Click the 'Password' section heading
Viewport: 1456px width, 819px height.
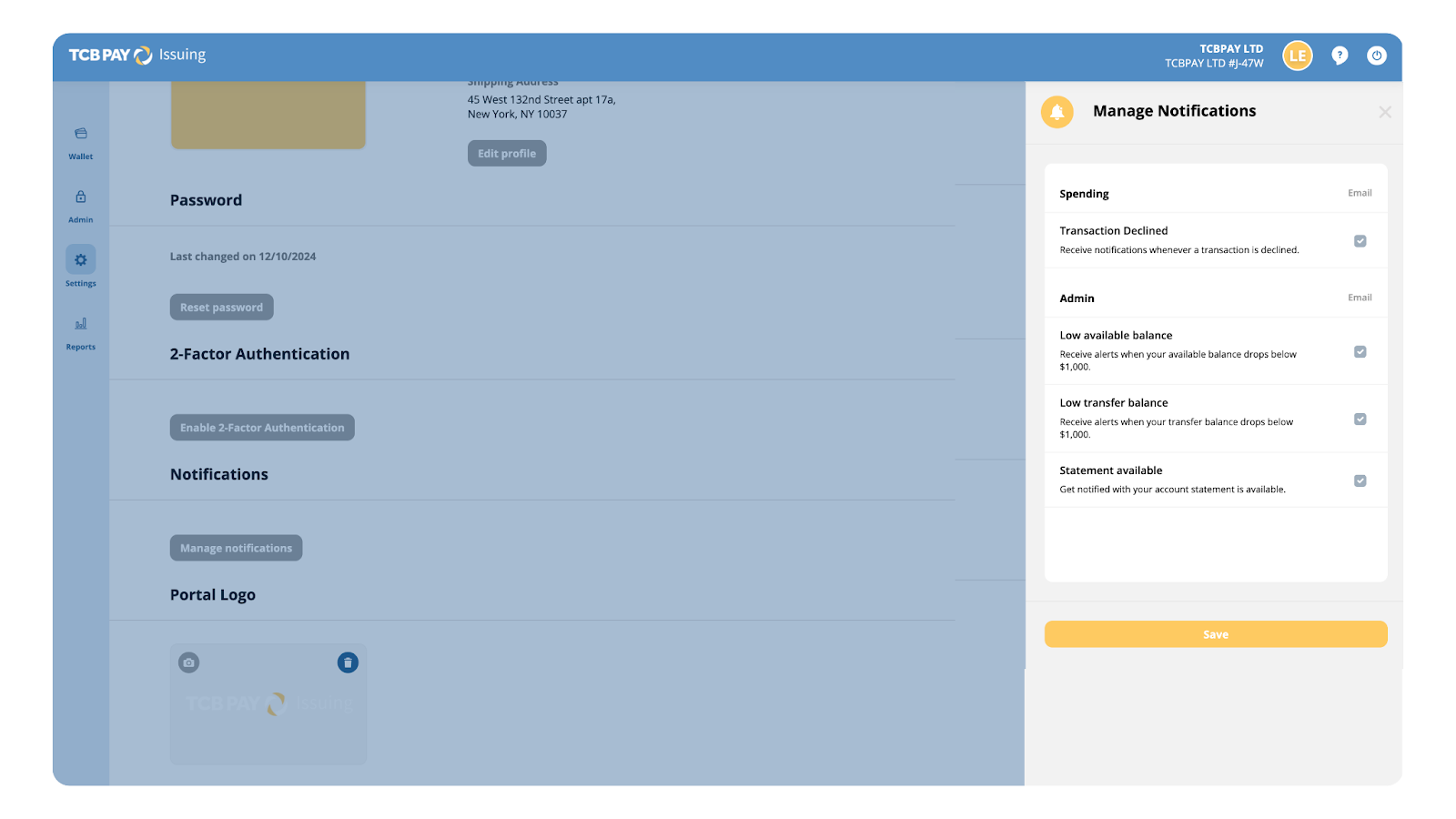[x=206, y=200]
